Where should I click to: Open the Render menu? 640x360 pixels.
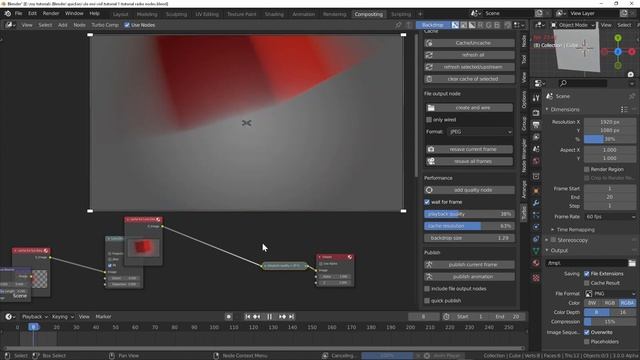coord(51,13)
